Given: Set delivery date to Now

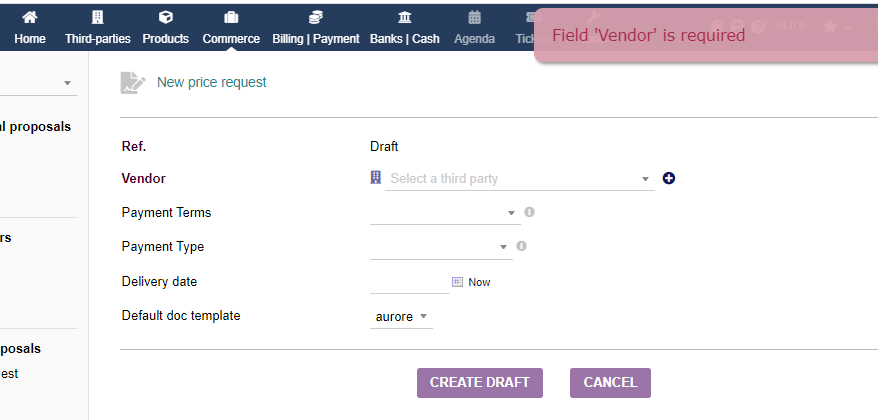Looking at the screenshot, I should coord(479,282).
